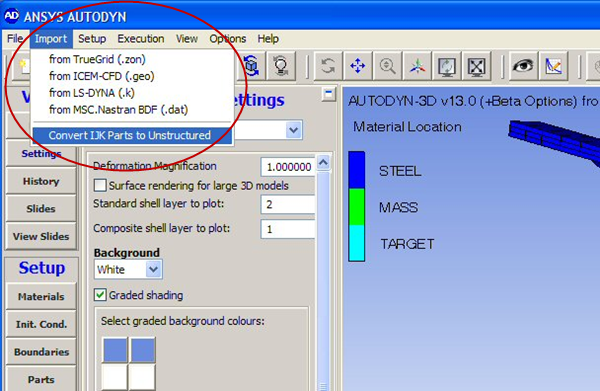Expand the combo box above Deformation Magnification
The height and width of the screenshot is (391, 600).
(x=293, y=130)
